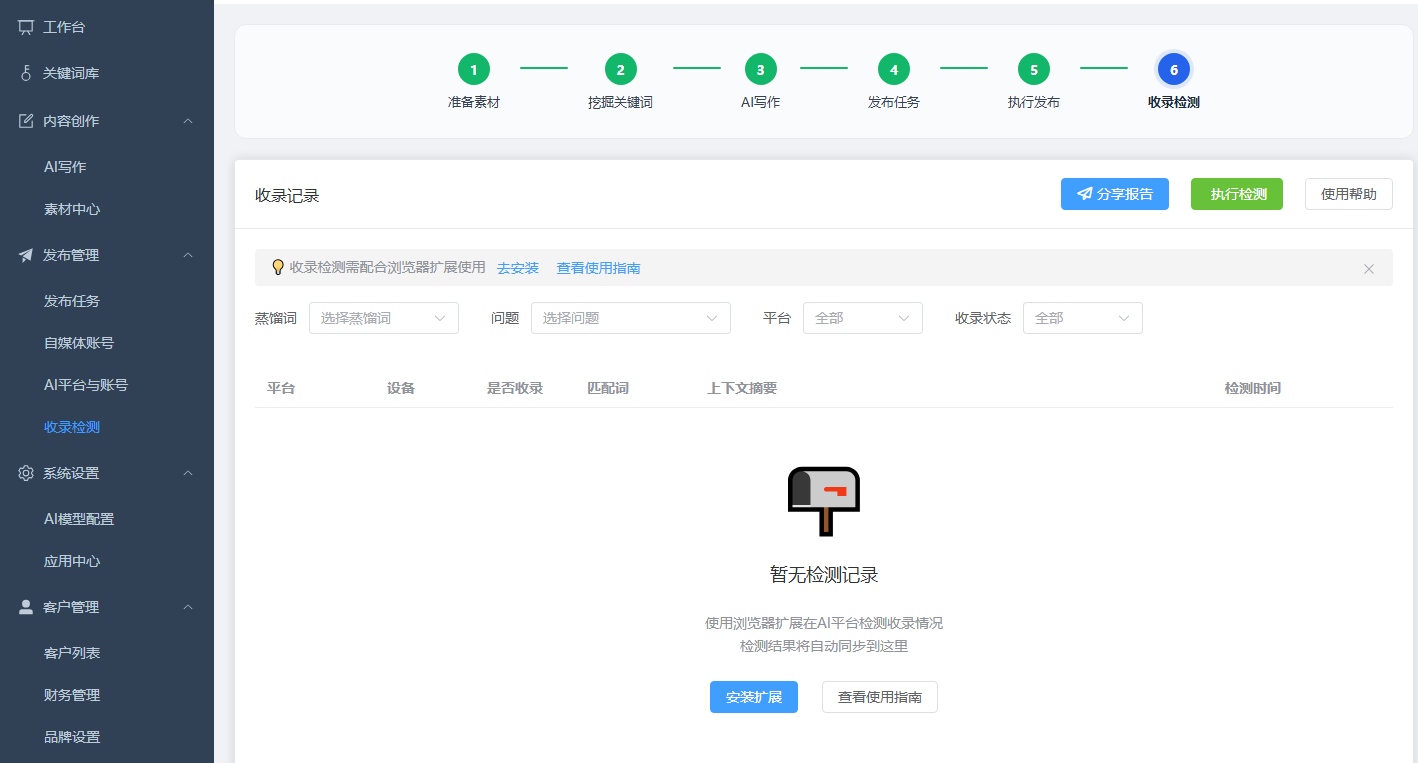The width and height of the screenshot is (1418, 763).
Task: Click the 客户管理 person icon
Action: pos(25,606)
